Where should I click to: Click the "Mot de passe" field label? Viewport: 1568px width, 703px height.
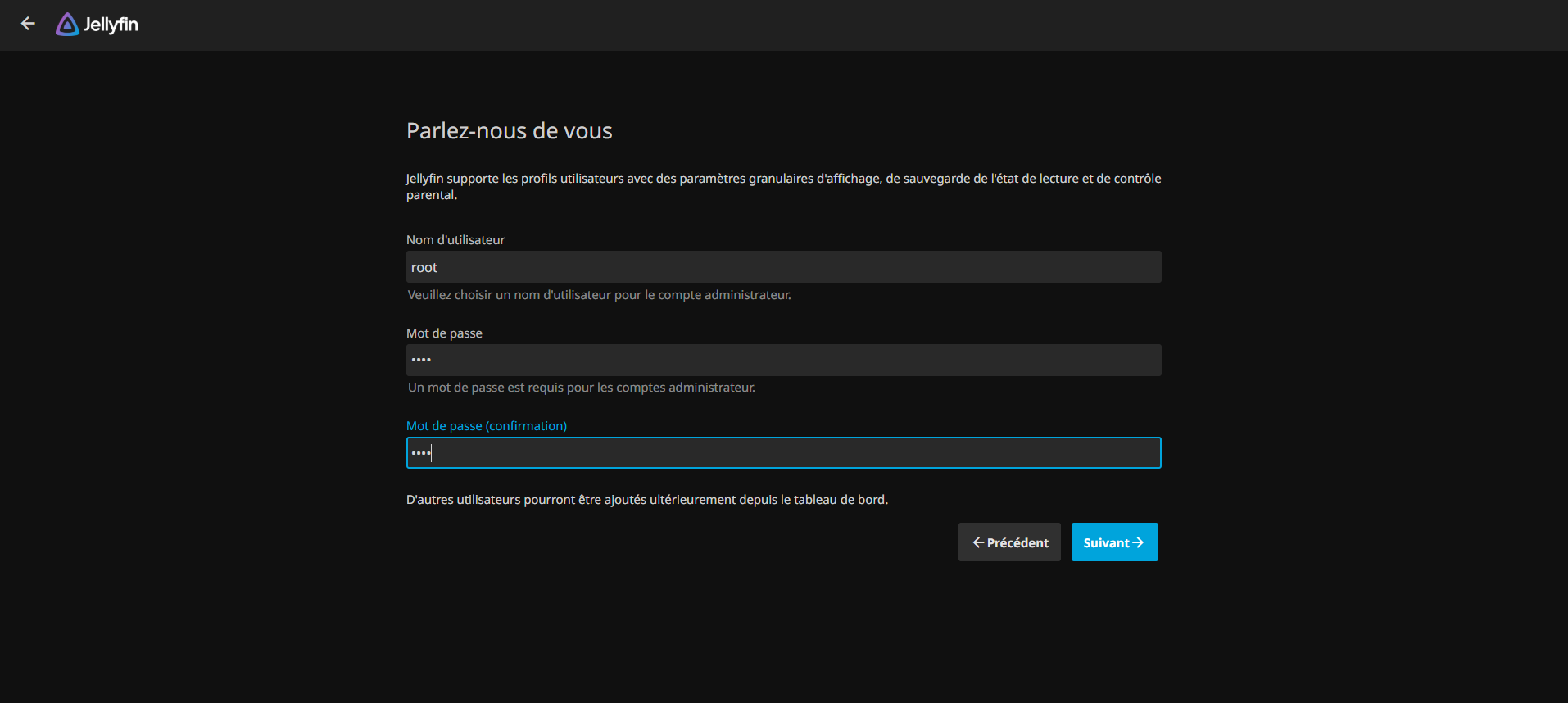click(444, 333)
